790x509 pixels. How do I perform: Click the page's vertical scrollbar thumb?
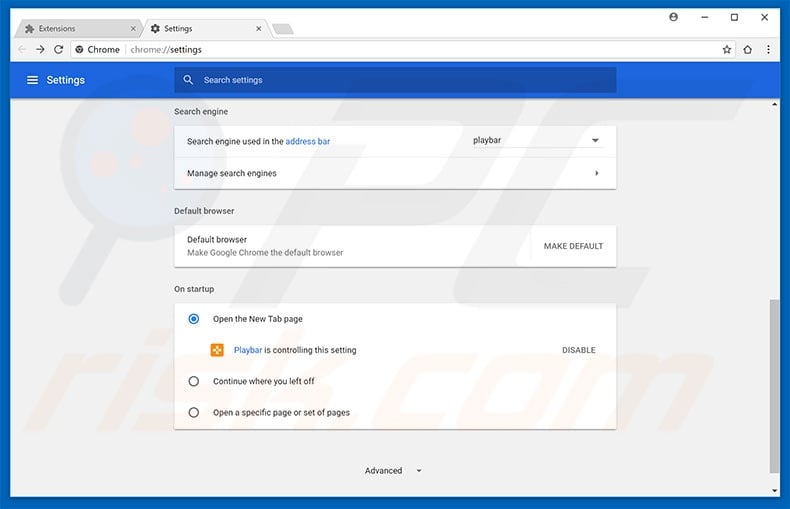[774, 386]
